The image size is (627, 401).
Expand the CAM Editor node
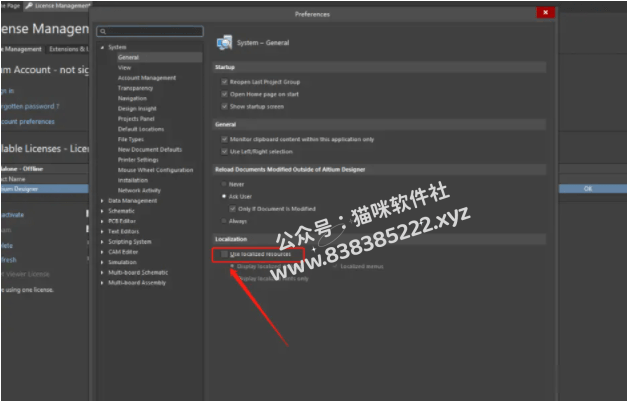[102, 252]
